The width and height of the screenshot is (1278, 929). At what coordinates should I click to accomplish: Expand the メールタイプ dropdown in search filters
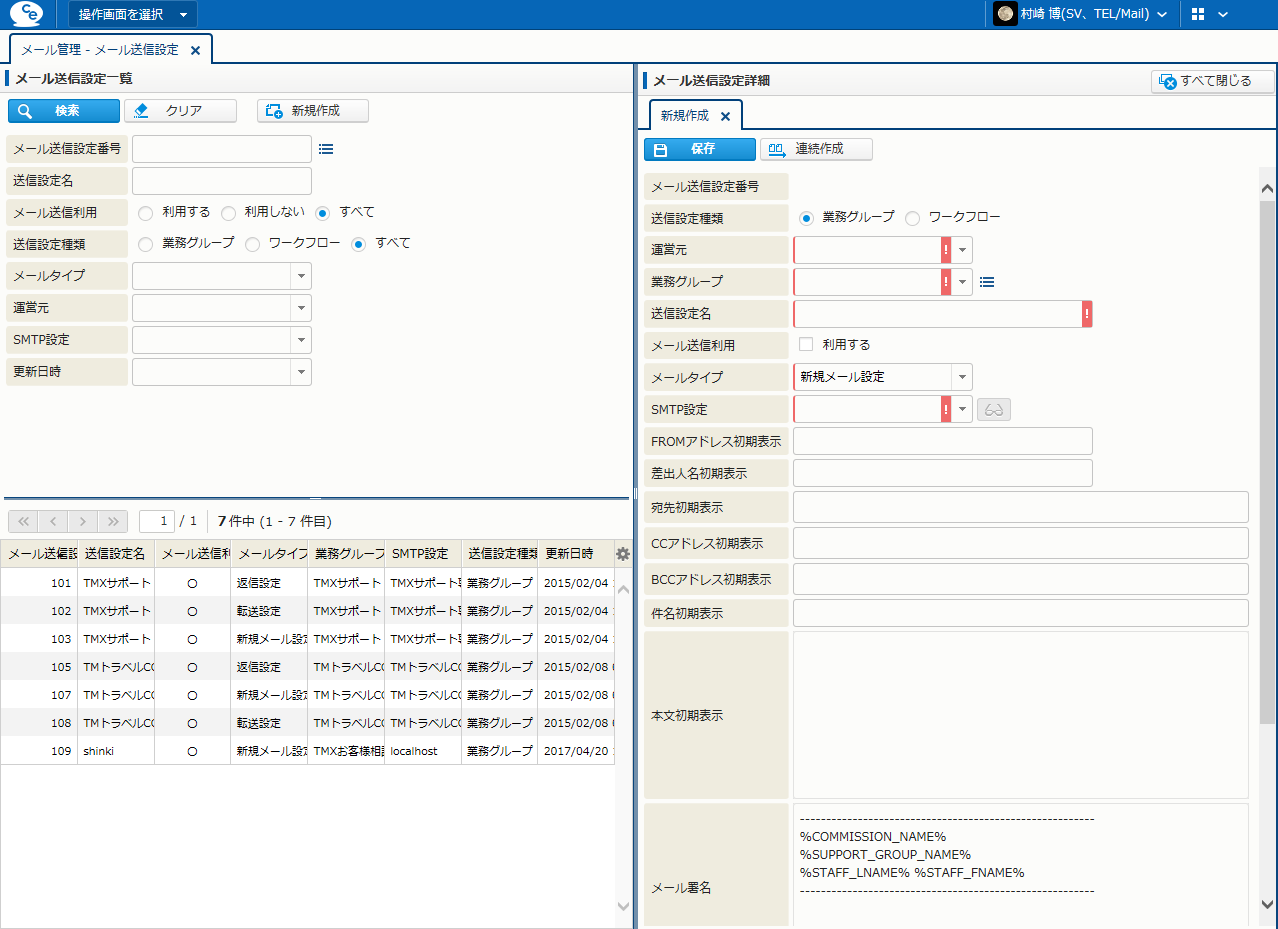[301, 276]
